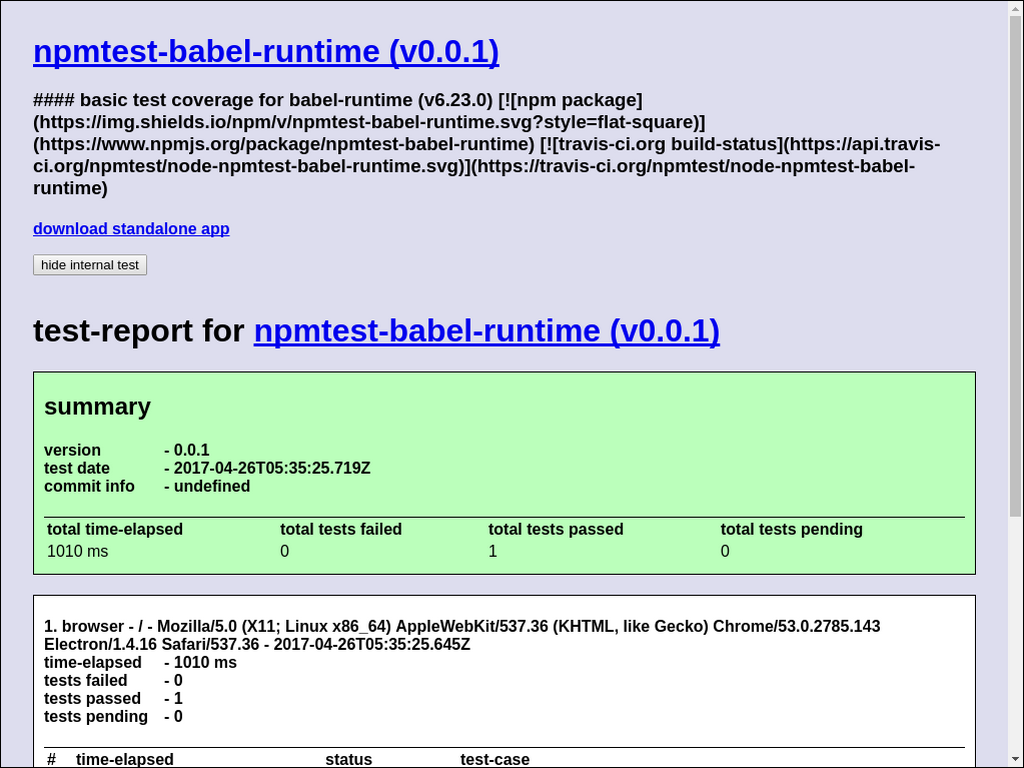Select the total time-elapsed column header
This screenshot has height=768, width=1024.
[x=115, y=530]
